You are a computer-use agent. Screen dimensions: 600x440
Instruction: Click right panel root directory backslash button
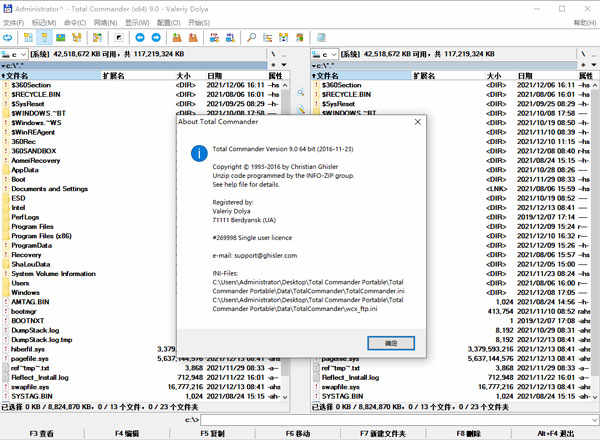coord(583,54)
